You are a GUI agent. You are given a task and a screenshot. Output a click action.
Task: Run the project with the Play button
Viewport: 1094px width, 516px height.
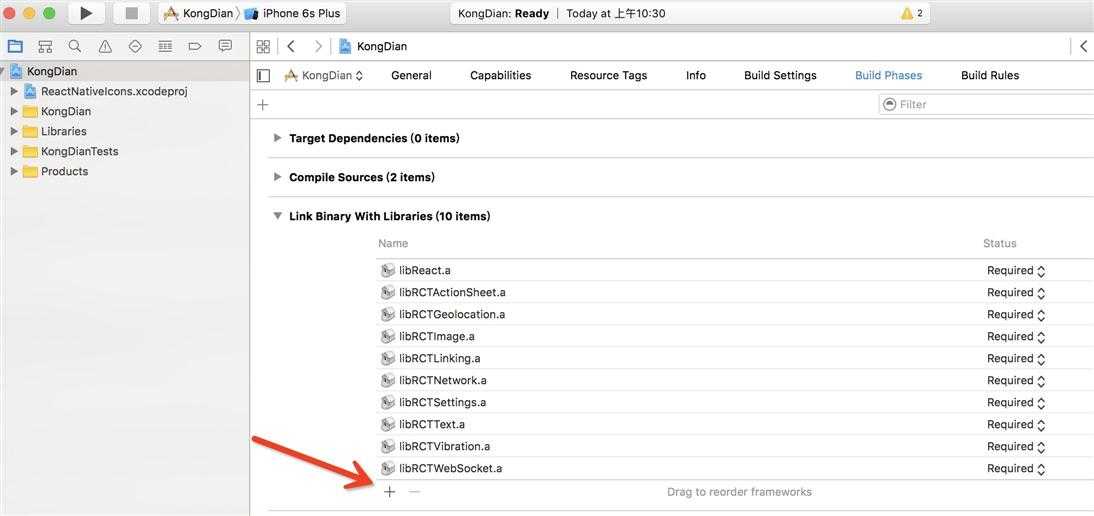click(87, 13)
